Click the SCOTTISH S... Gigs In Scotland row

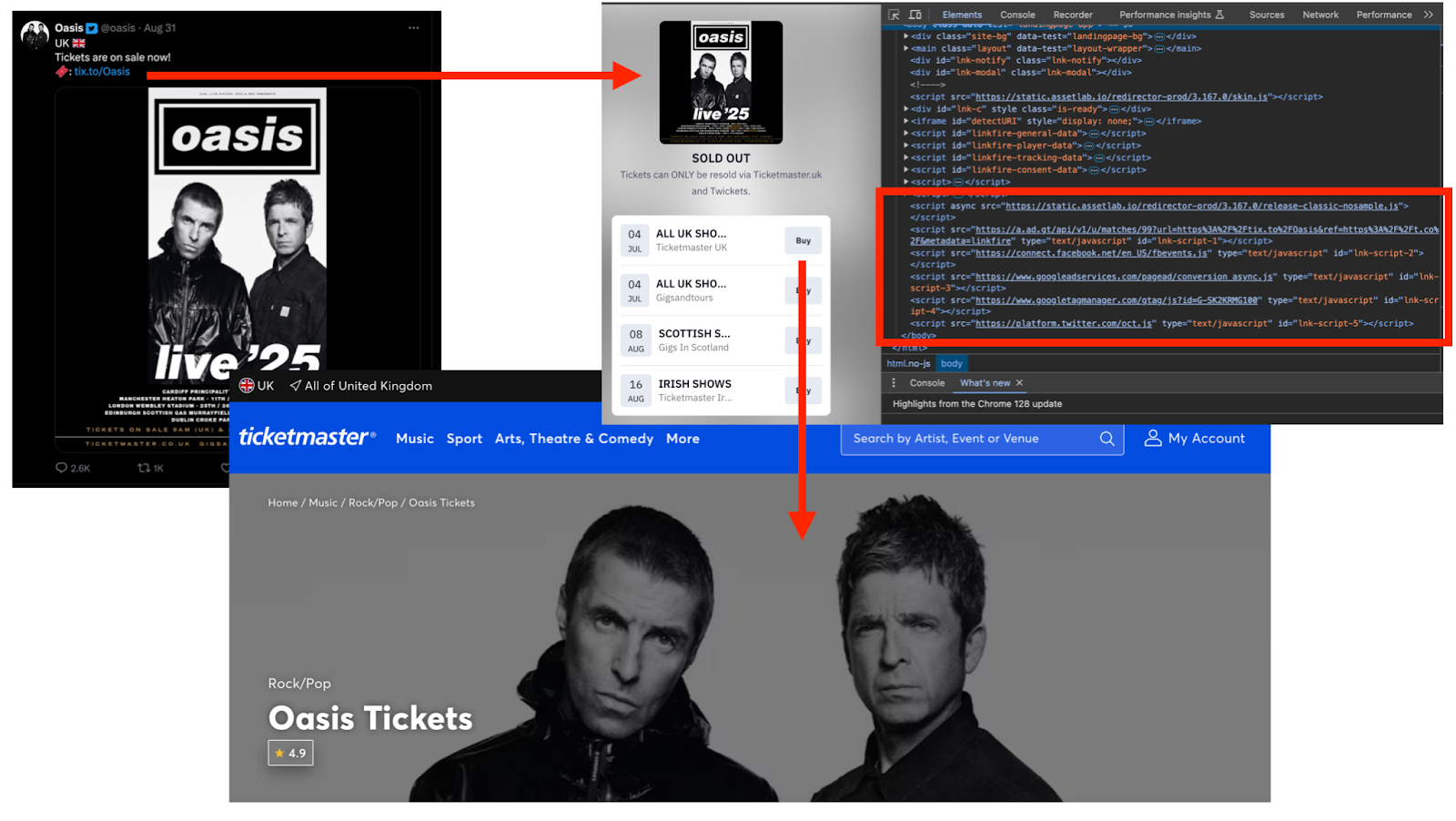point(721,340)
